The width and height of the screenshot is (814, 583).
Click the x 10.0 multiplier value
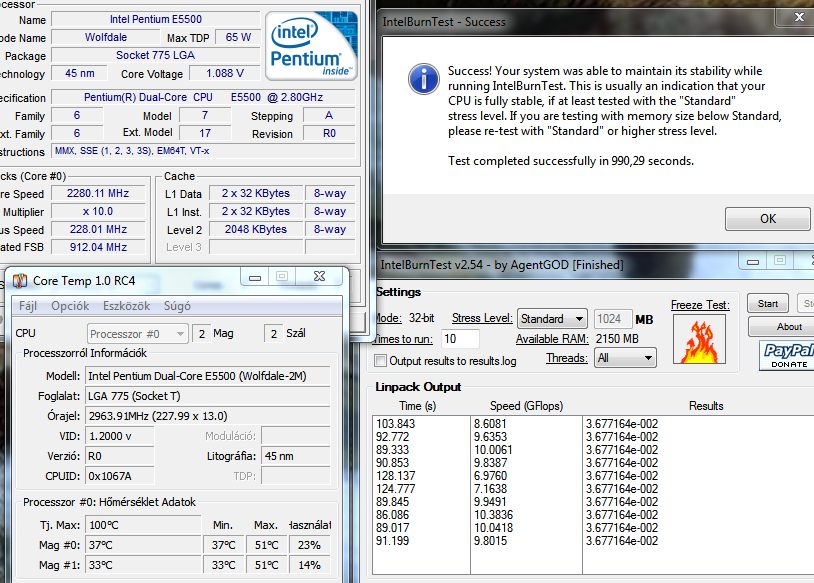pos(98,211)
